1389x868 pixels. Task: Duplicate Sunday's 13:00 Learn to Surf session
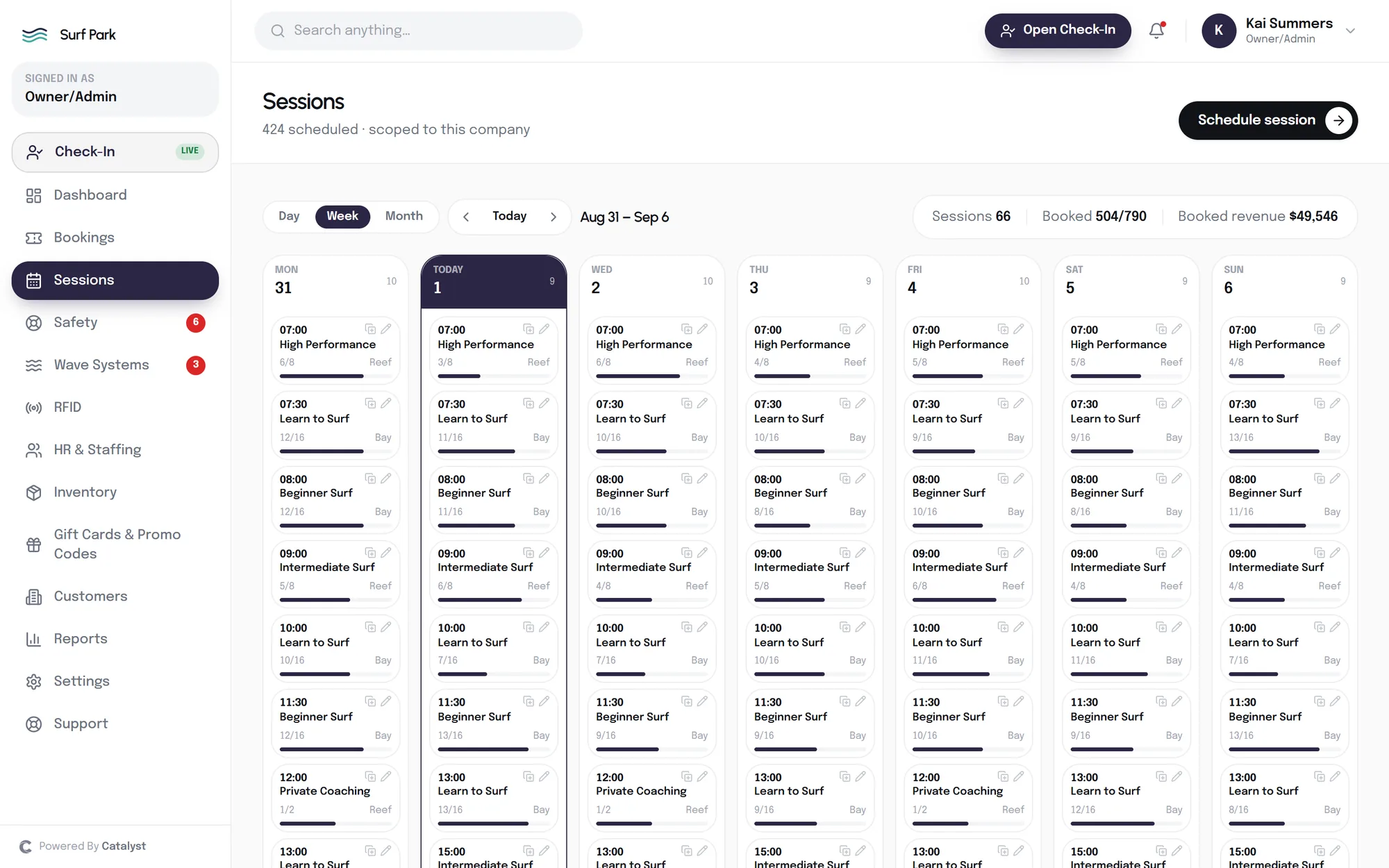click(x=1320, y=776)
